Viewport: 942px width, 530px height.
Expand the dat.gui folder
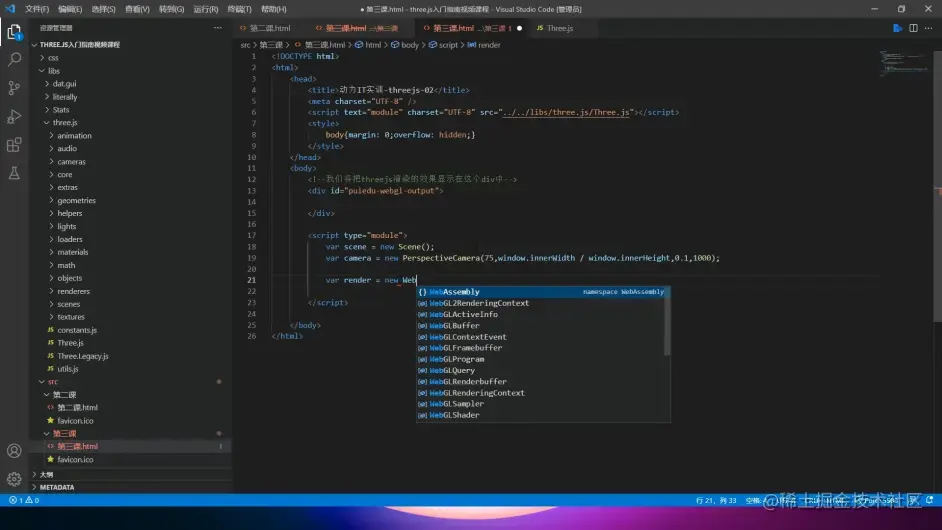pos(64,84)
